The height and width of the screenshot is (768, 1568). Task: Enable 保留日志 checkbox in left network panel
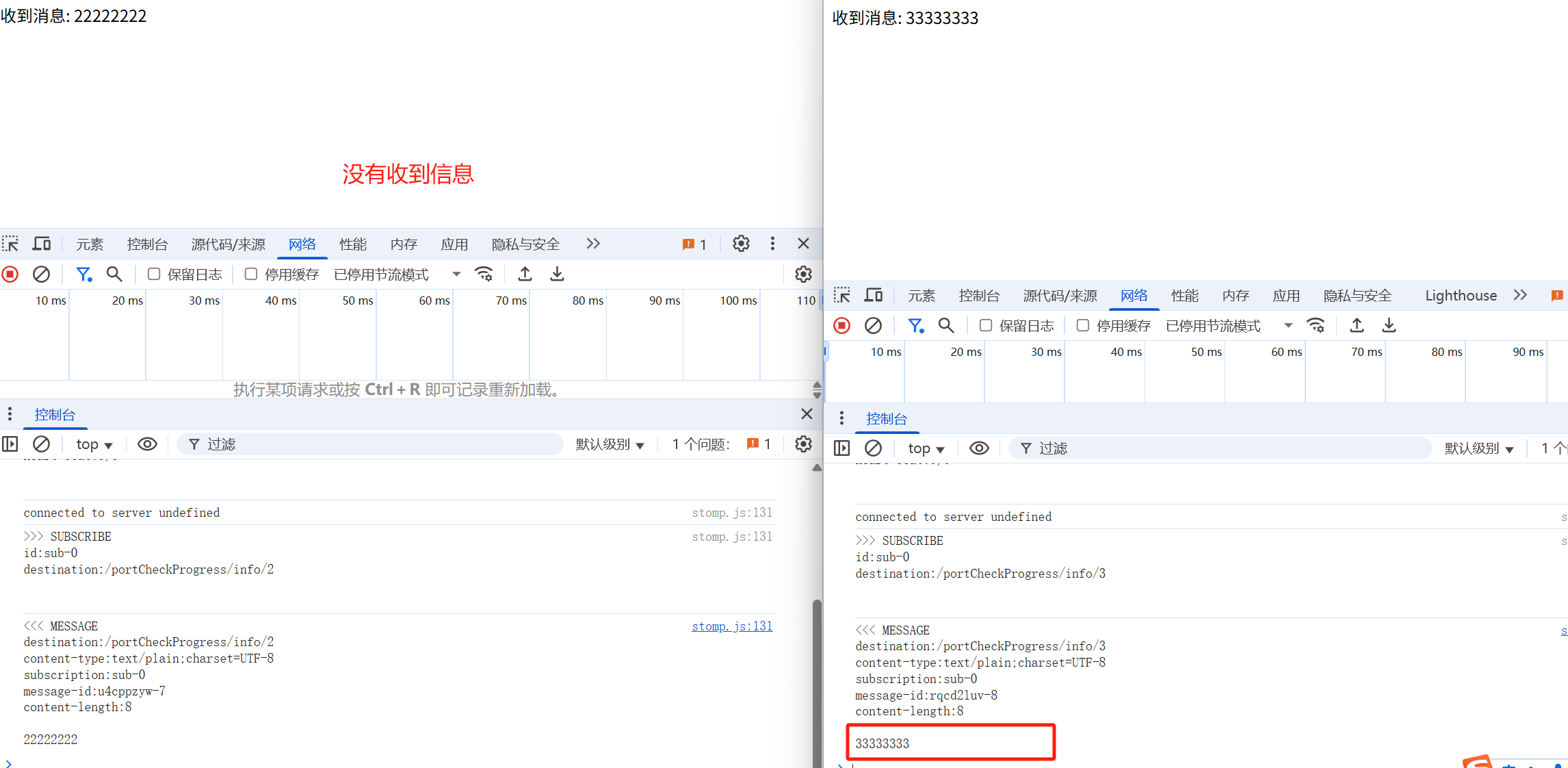click(x=154, y=274)
